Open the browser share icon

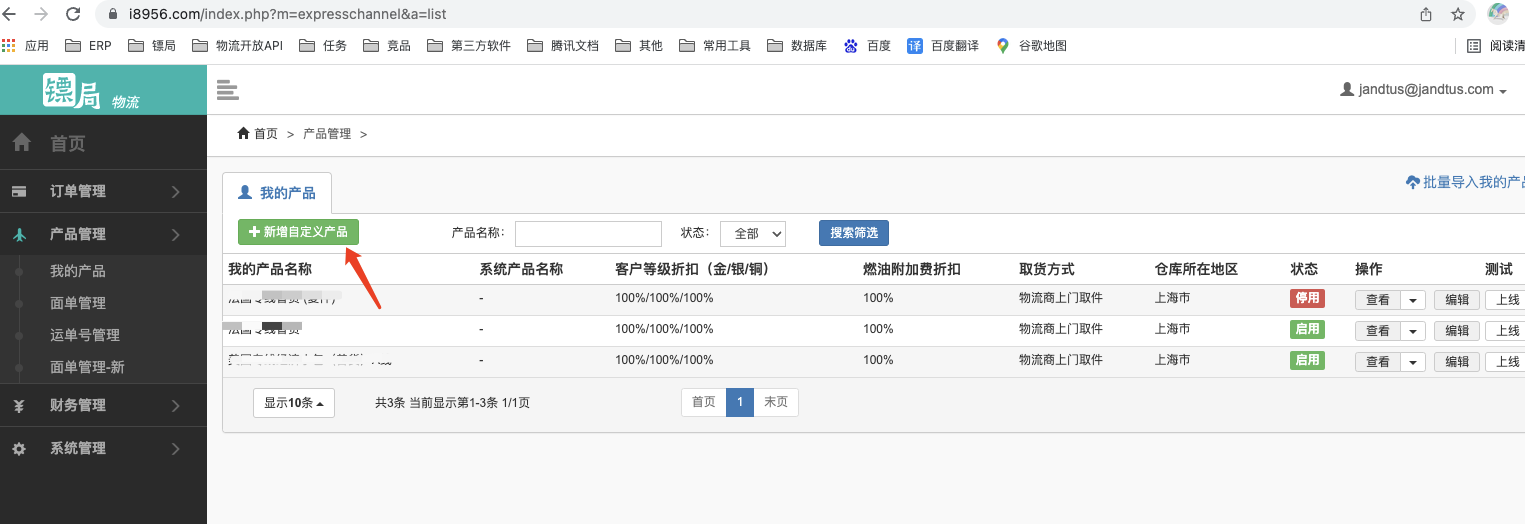point(1426,14)
